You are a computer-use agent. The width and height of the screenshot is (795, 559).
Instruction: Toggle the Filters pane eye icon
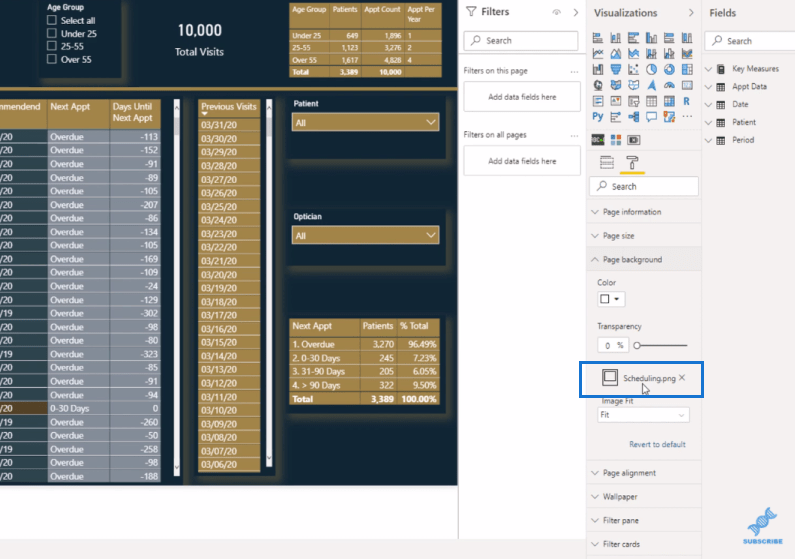pos(557,12)
